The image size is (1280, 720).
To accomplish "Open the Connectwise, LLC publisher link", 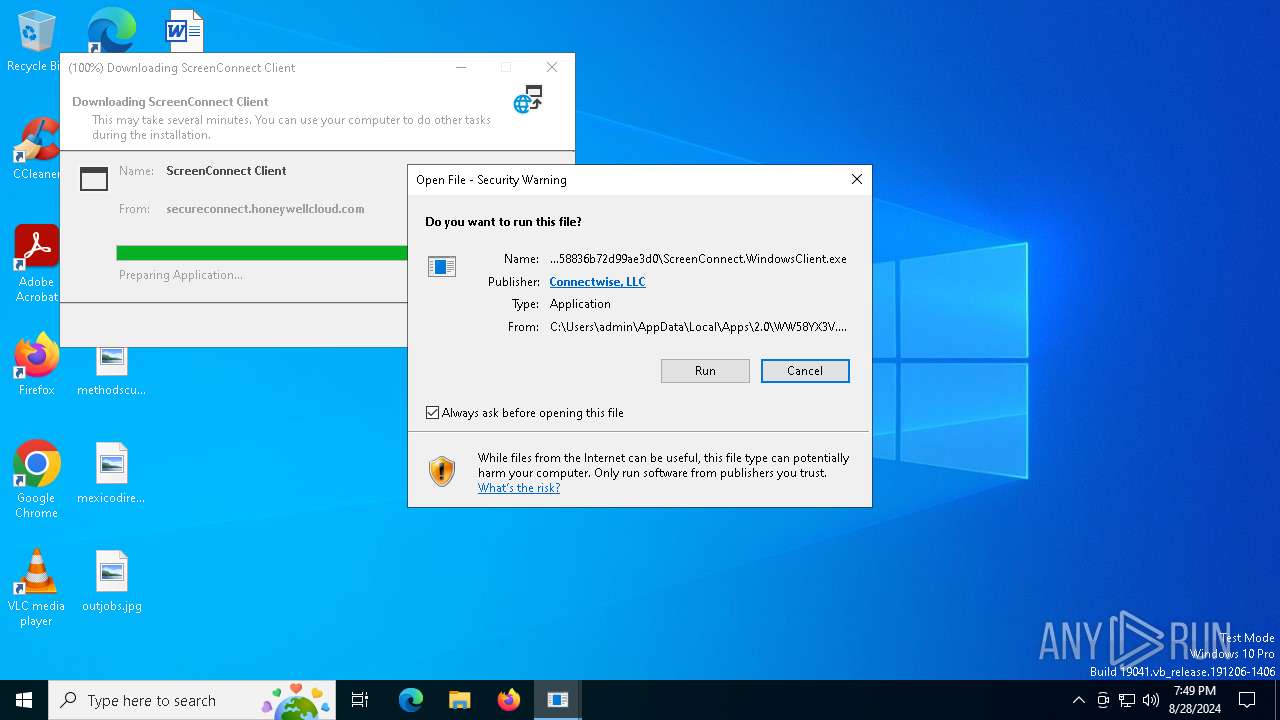I will (597, 282).
